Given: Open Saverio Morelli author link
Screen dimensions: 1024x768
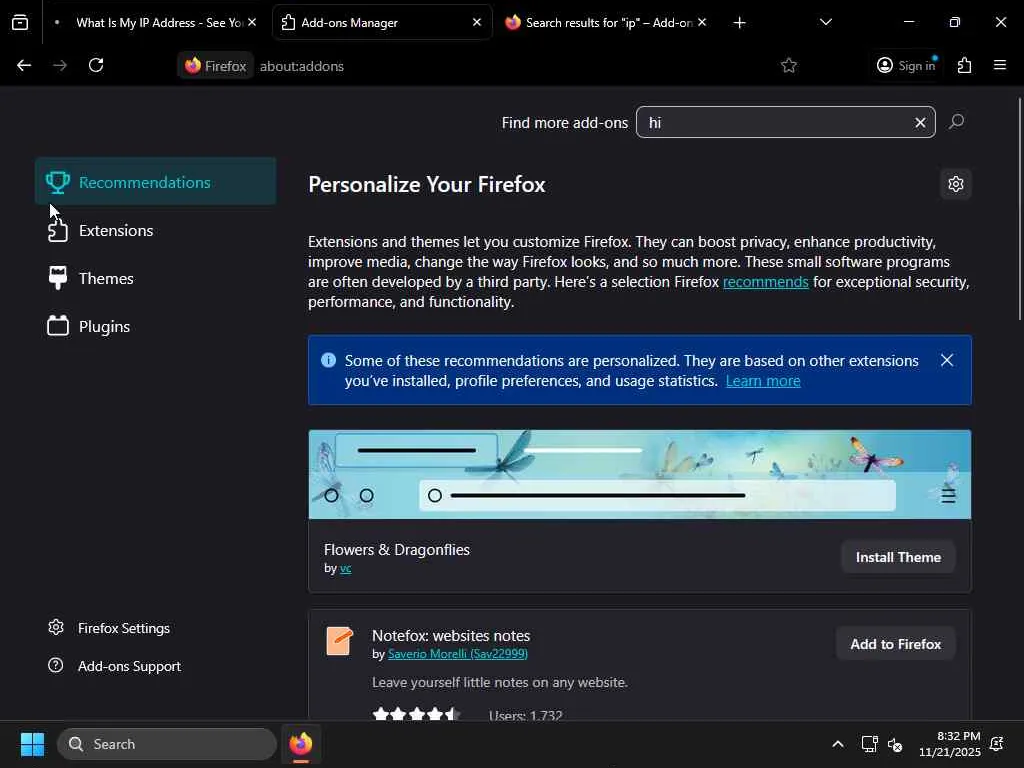Looking at the screenshot, I should point(458,654).
